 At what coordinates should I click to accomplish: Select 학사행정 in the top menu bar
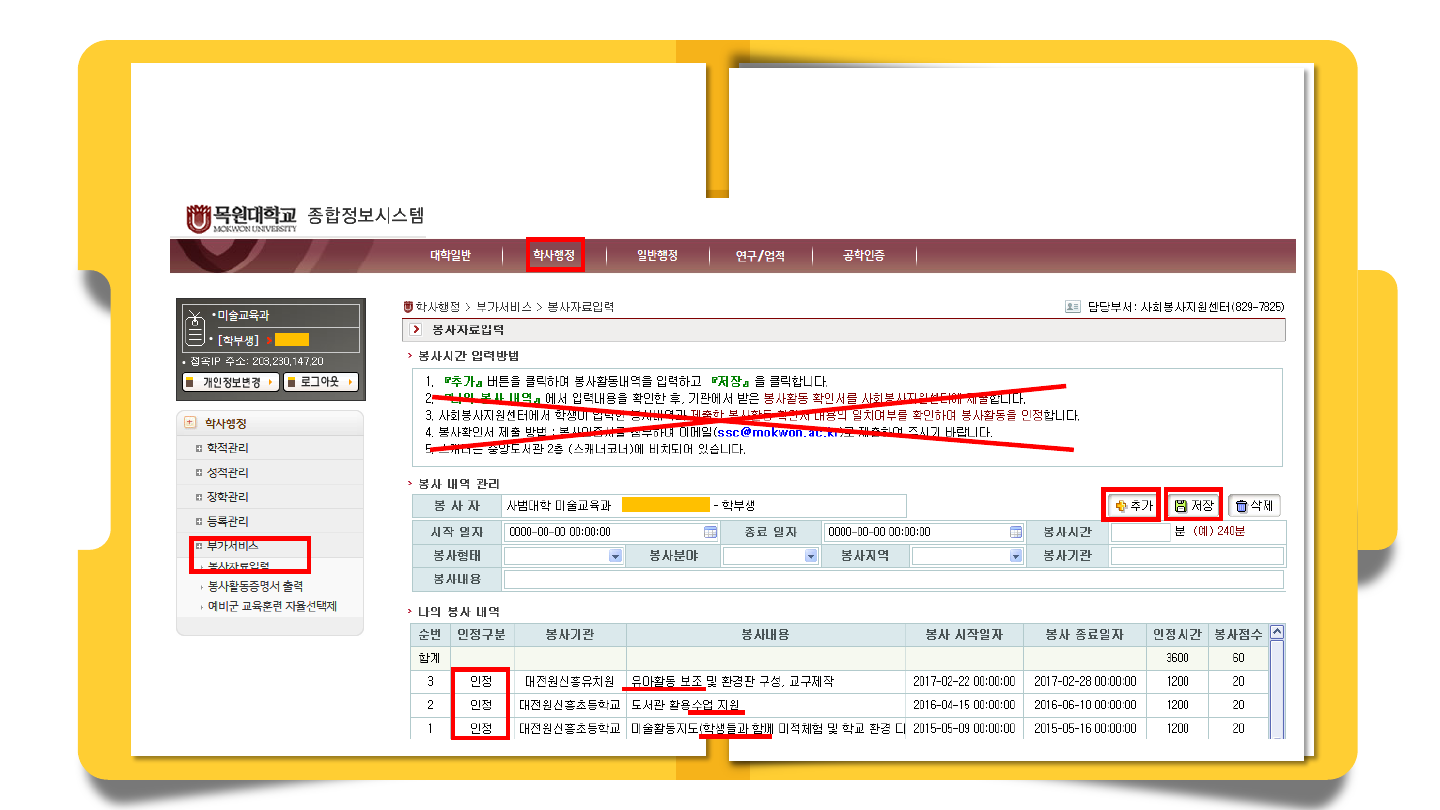pyautogui.click(x=554, y=256)
